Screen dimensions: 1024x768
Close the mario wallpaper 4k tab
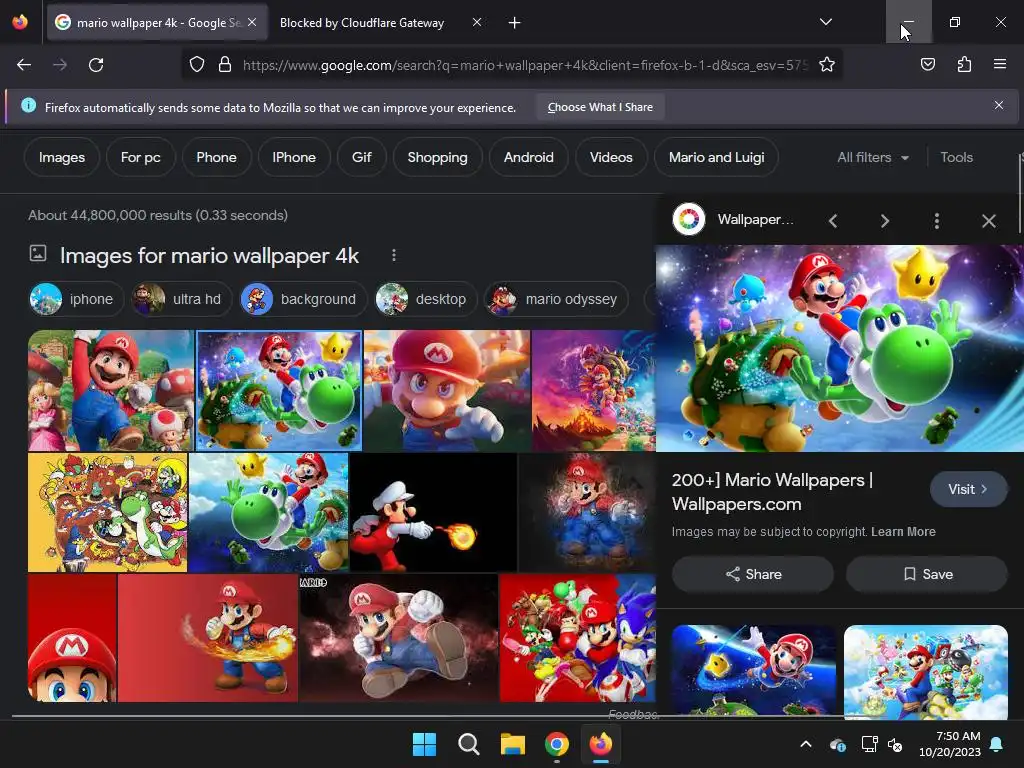pyautogui.click(x=252, y=23)
